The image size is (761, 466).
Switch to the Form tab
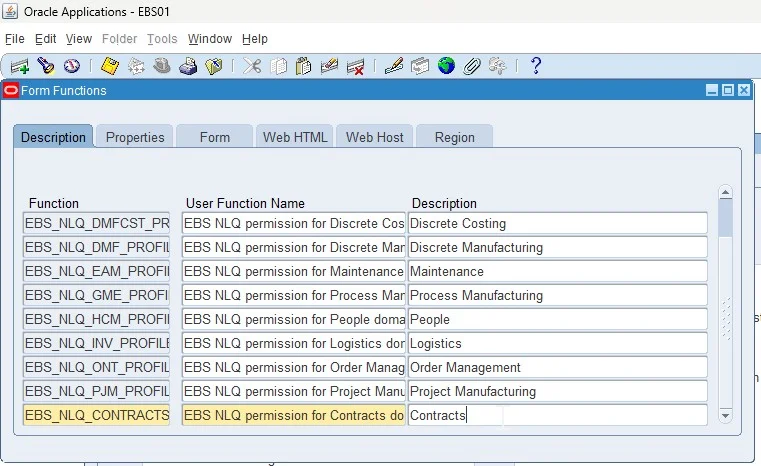point(215,137)
